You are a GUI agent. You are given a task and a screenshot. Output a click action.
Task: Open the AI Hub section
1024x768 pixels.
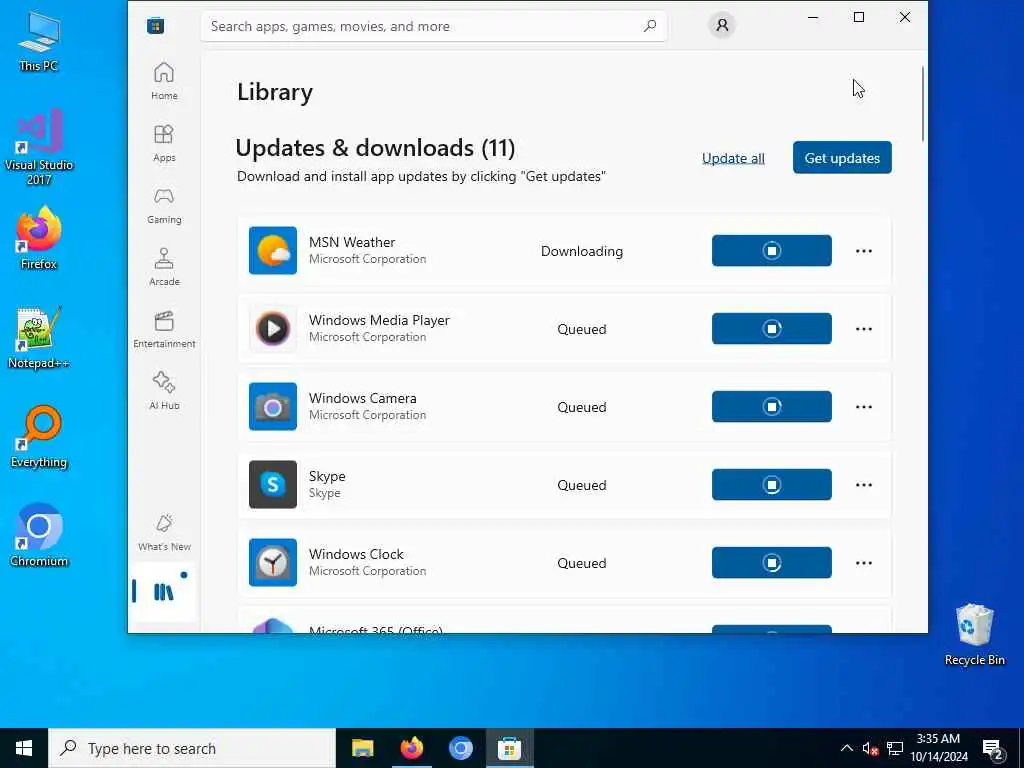pyautogui.click(x=164, y=391)
